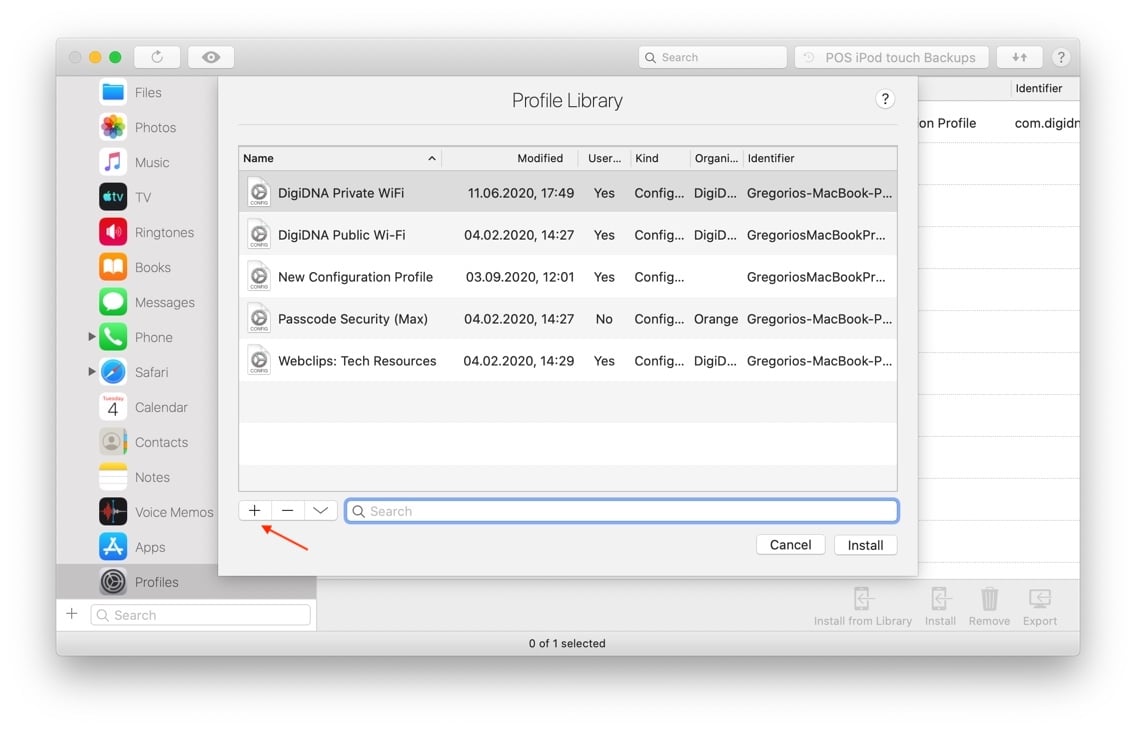Toggle the eye visibility button in toolbar
This screenshot has height=730, width=1136.
pos(211,57)
